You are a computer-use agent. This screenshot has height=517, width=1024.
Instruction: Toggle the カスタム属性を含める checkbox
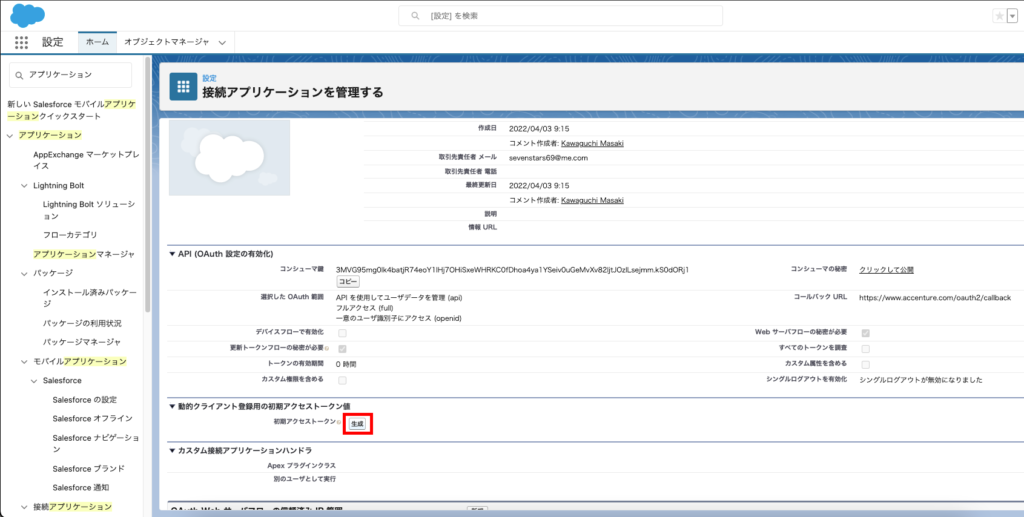865,364
